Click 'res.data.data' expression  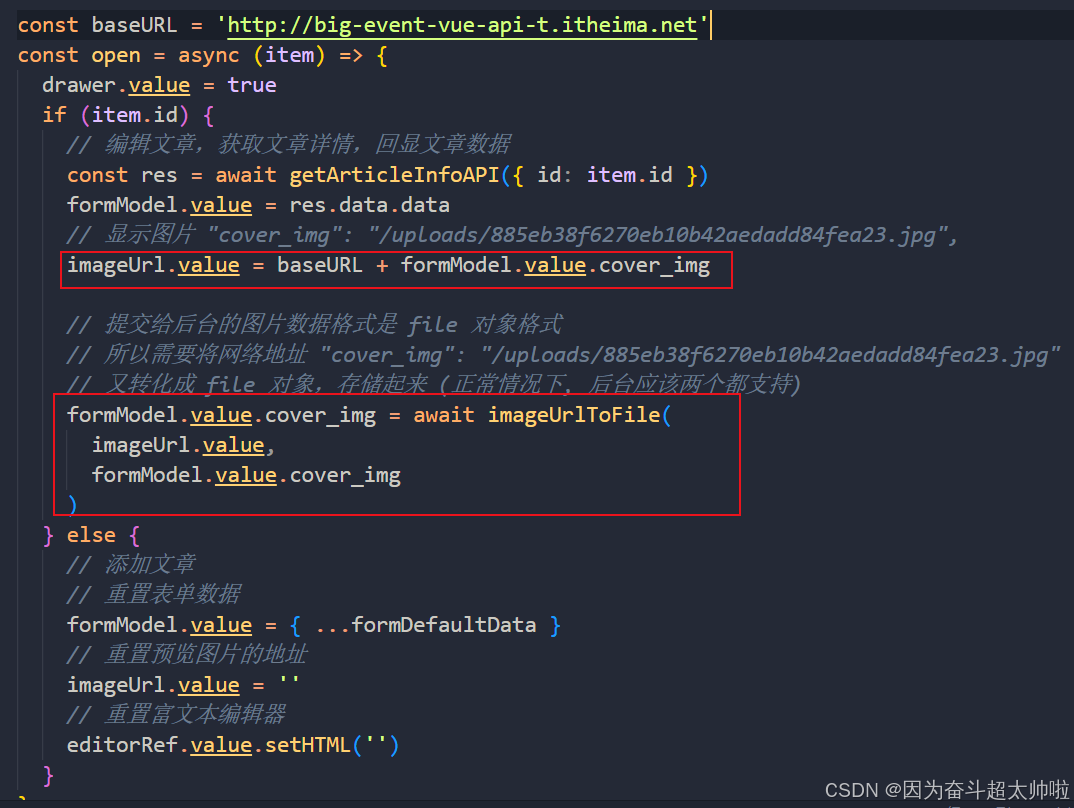coord(369,205)
